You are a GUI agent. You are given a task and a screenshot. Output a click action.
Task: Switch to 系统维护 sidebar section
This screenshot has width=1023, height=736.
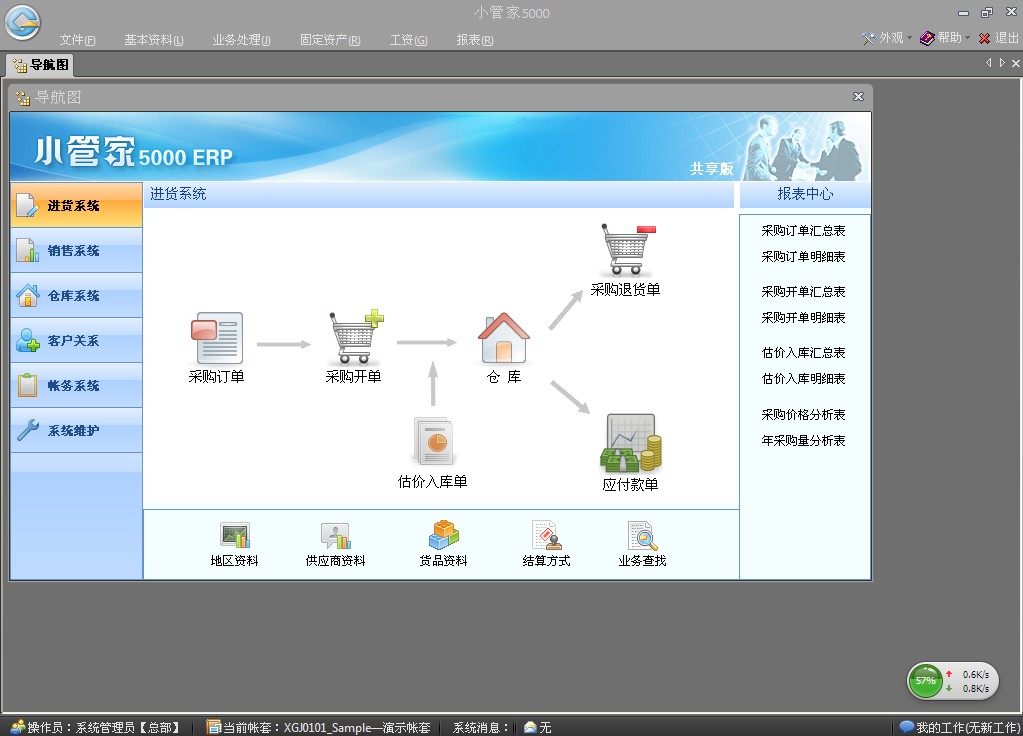click(x=76, y=431)
